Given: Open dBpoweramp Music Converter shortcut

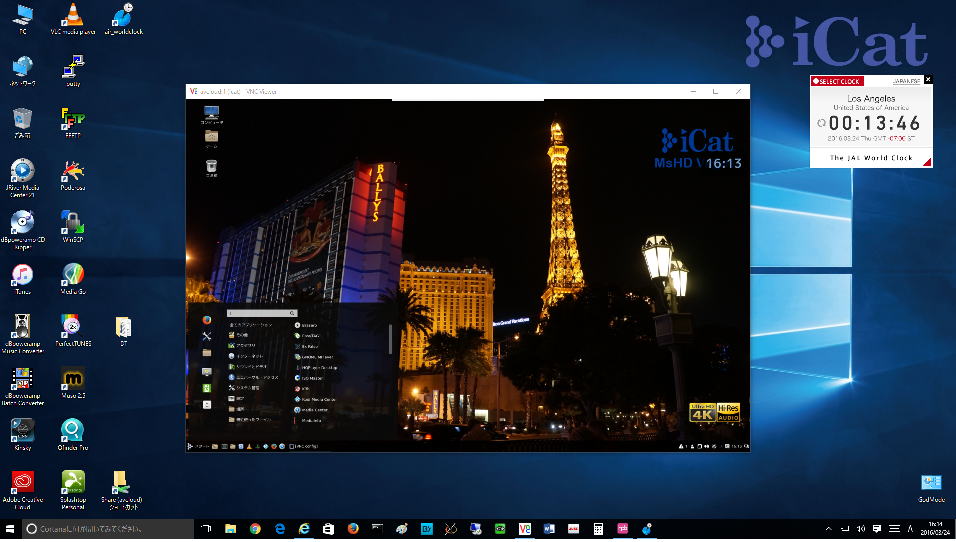Looking at the screenshot, I should 23,333.
